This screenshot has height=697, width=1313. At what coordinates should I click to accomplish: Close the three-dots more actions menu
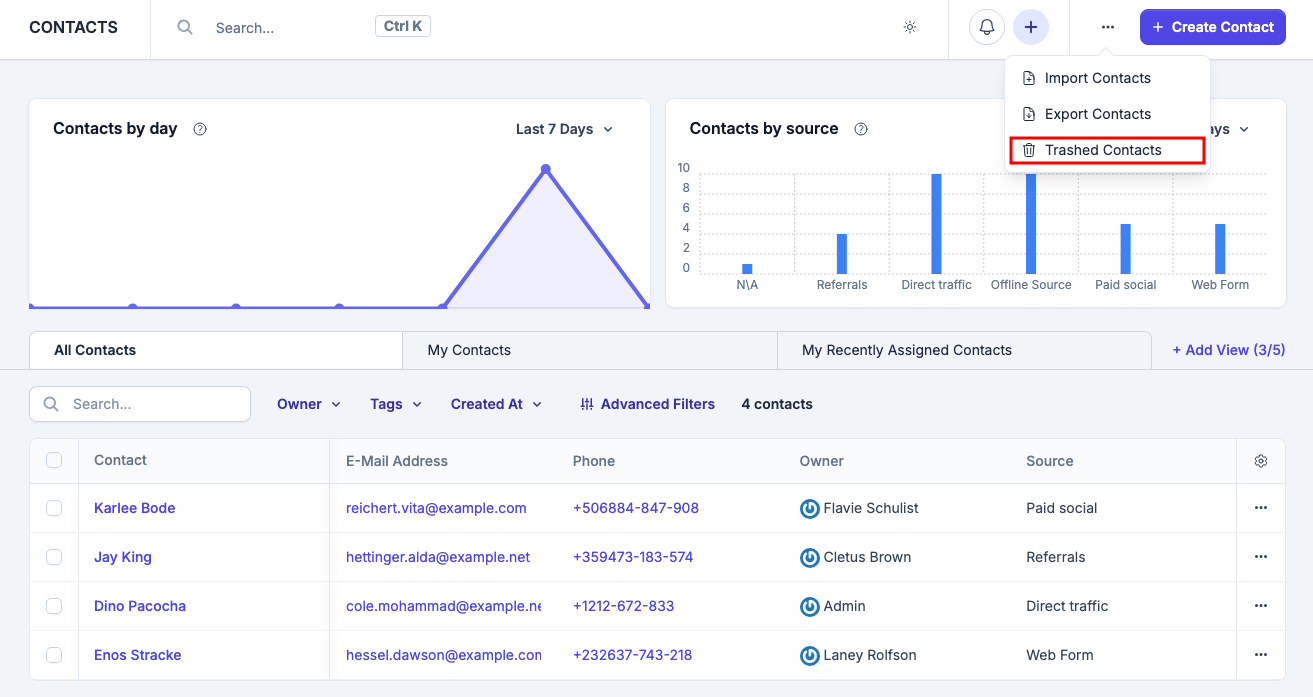pyautogui.click(x=1108, y=27)
